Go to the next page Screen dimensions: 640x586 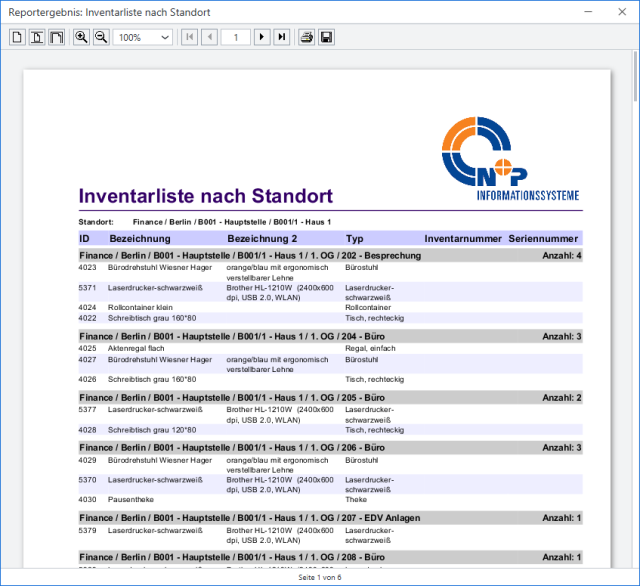262,38
